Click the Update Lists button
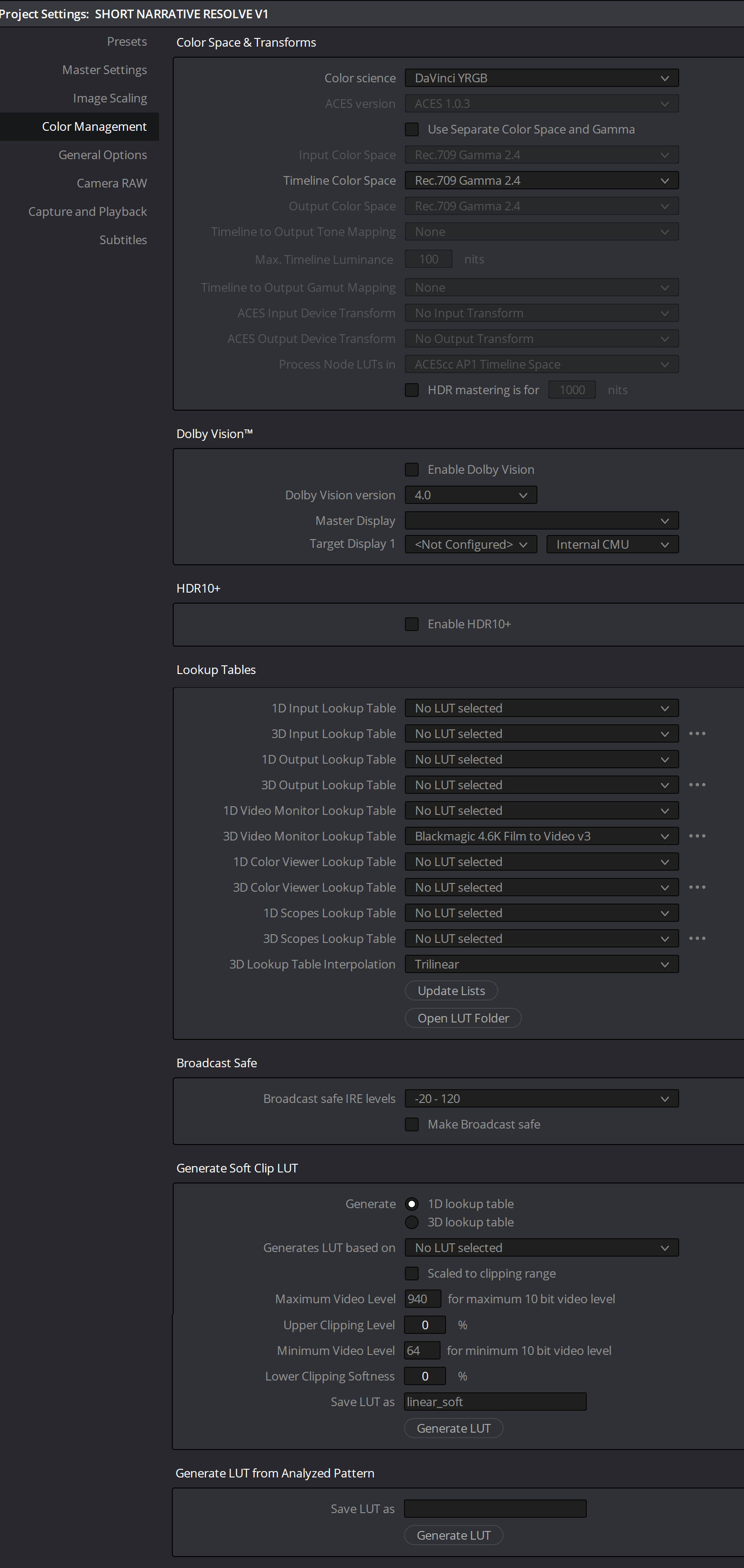 (x=452, y=990)
